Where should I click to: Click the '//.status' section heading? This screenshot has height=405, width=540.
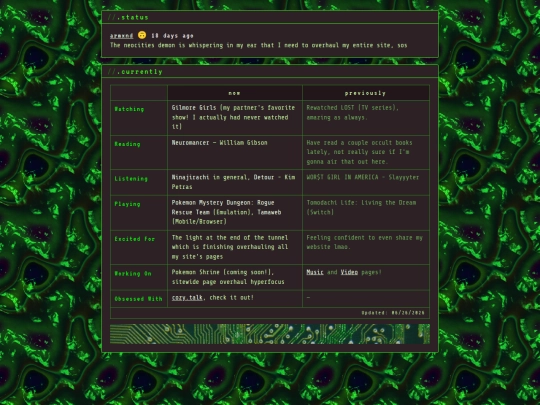(x=128, y=17)
